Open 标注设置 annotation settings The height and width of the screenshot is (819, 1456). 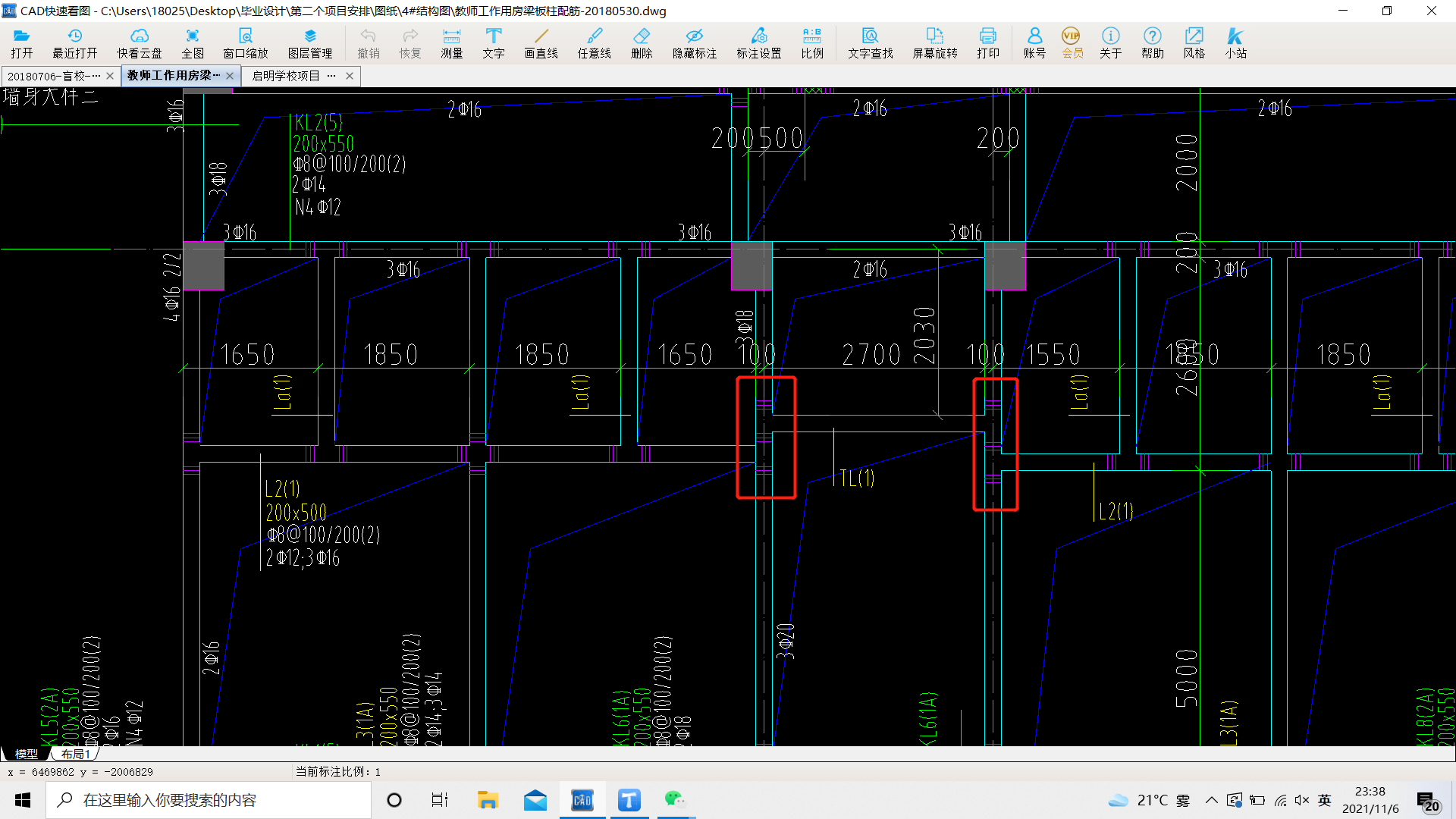(x=759, y=43)
